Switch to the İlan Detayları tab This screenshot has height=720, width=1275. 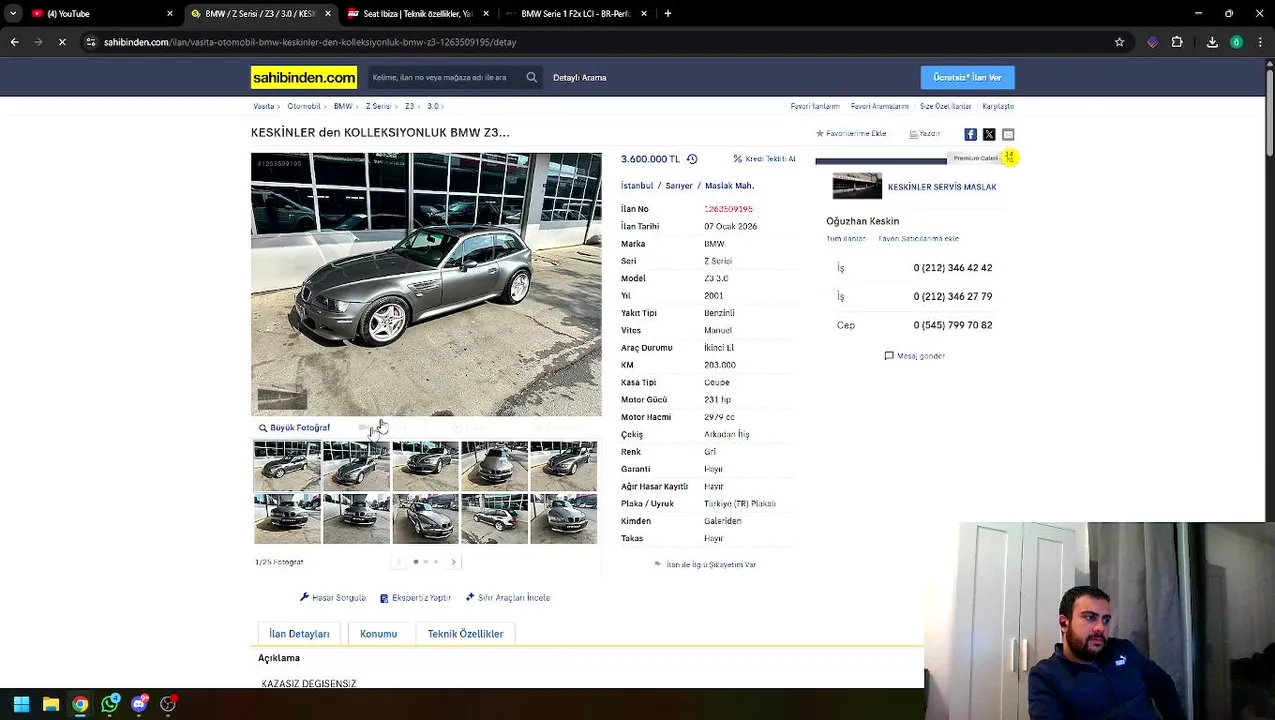299,634
